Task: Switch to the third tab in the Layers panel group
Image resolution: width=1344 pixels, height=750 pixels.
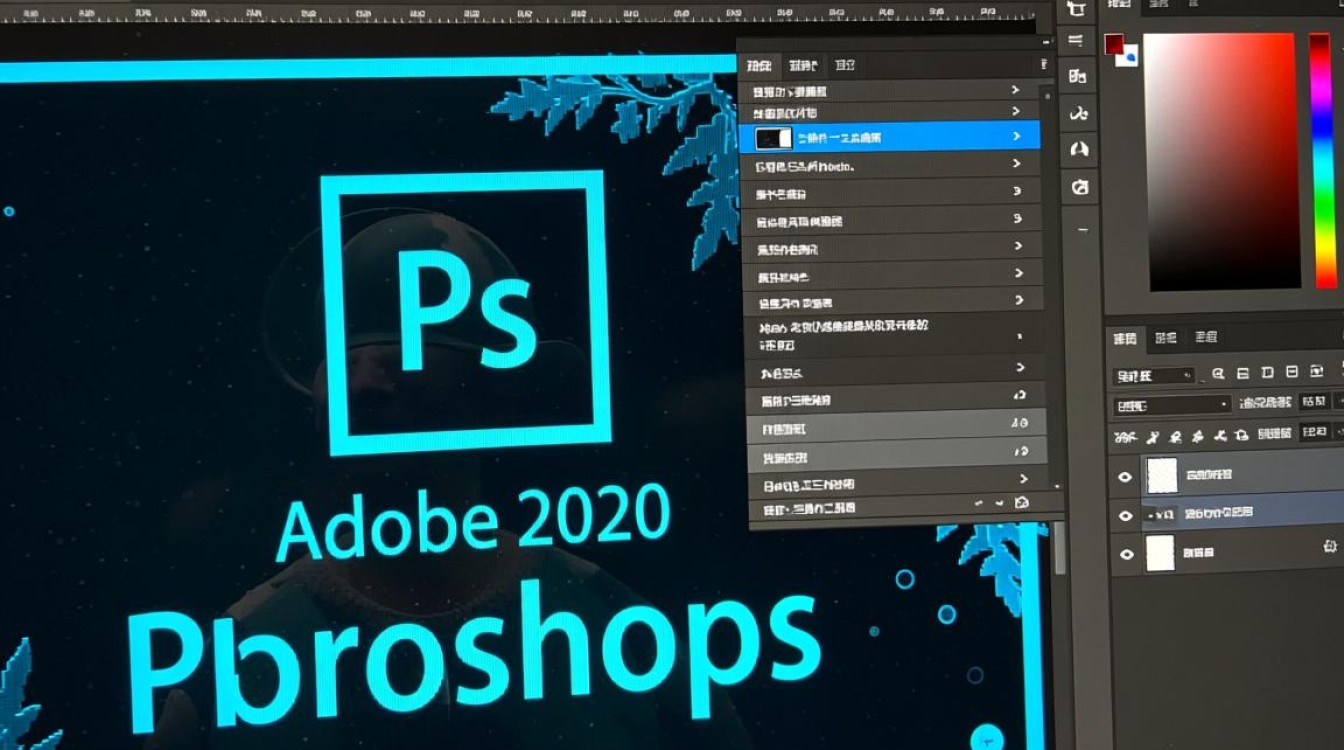Action: pos(1205,337)
